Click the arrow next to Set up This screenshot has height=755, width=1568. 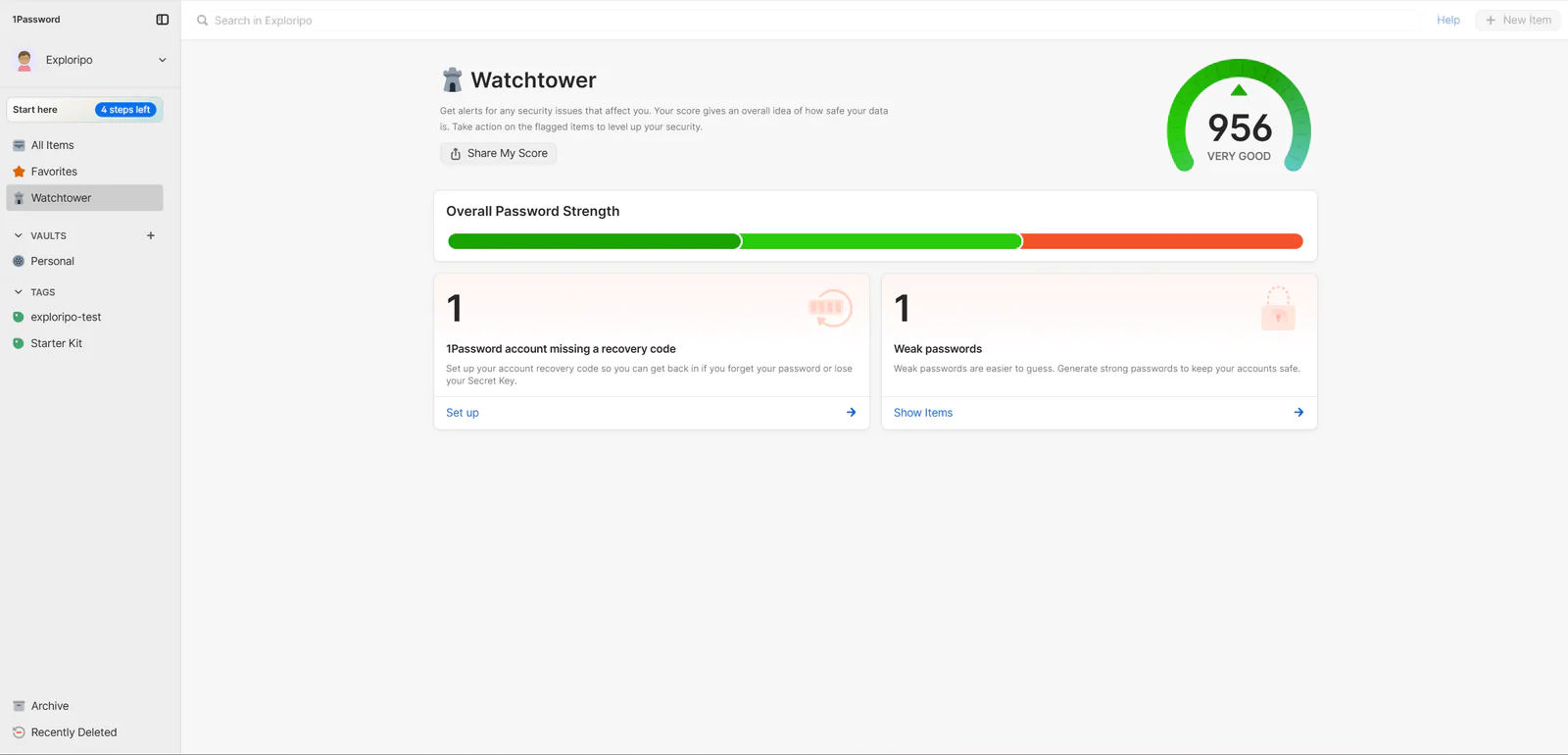point(851,413)
